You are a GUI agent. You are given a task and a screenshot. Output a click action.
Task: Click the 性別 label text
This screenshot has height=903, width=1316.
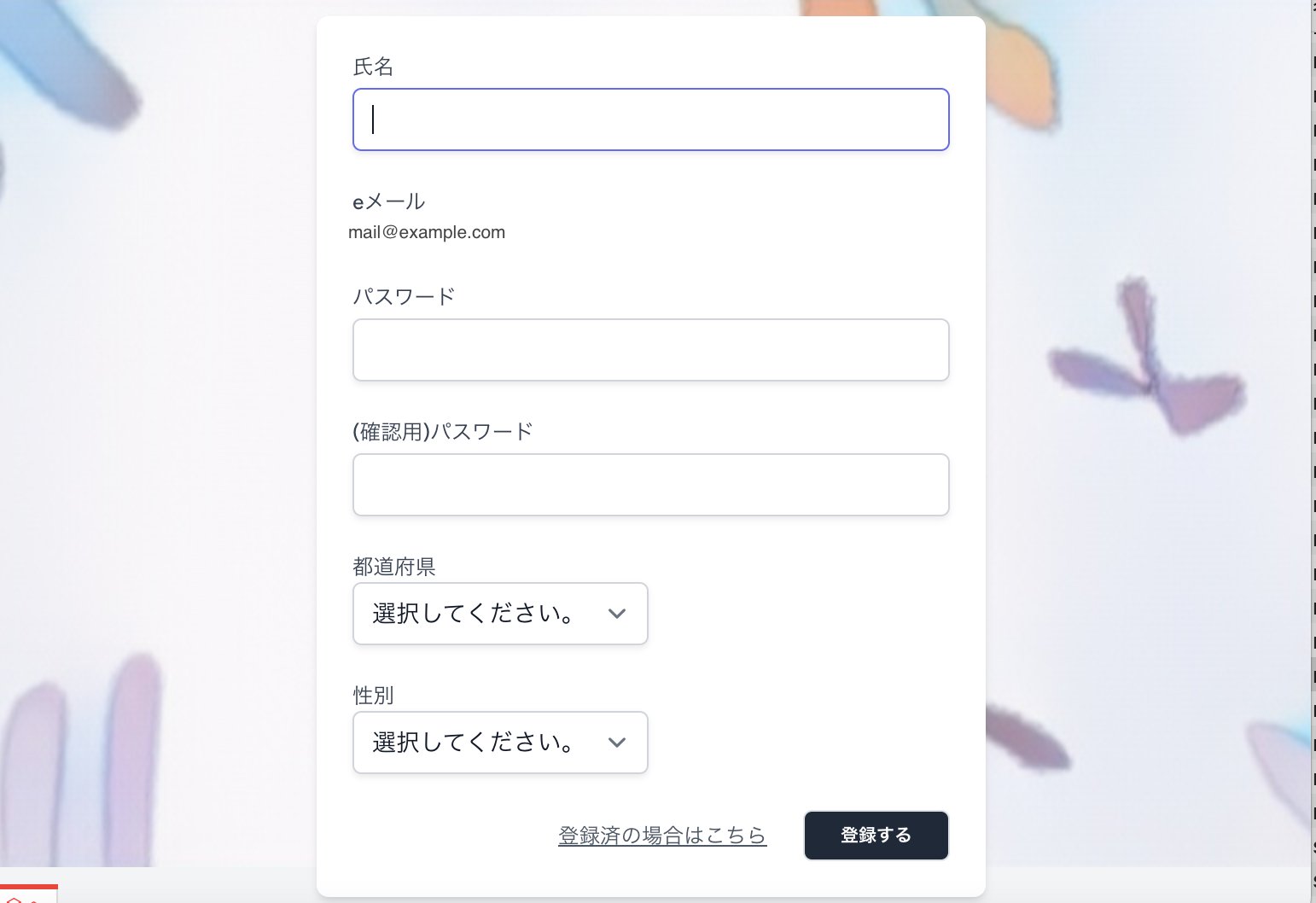(373, 696)
